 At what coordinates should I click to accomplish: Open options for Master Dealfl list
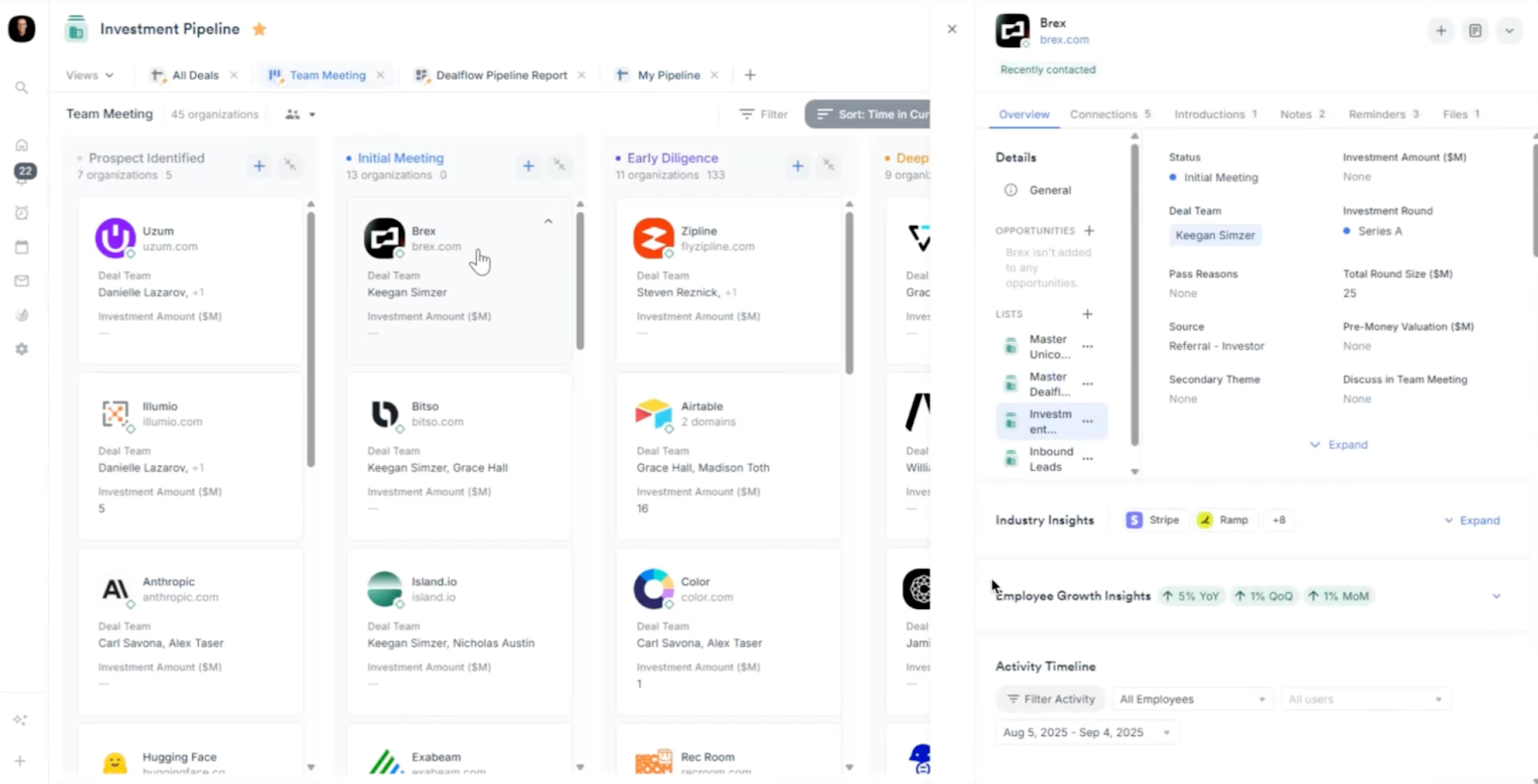(1087, 384)
